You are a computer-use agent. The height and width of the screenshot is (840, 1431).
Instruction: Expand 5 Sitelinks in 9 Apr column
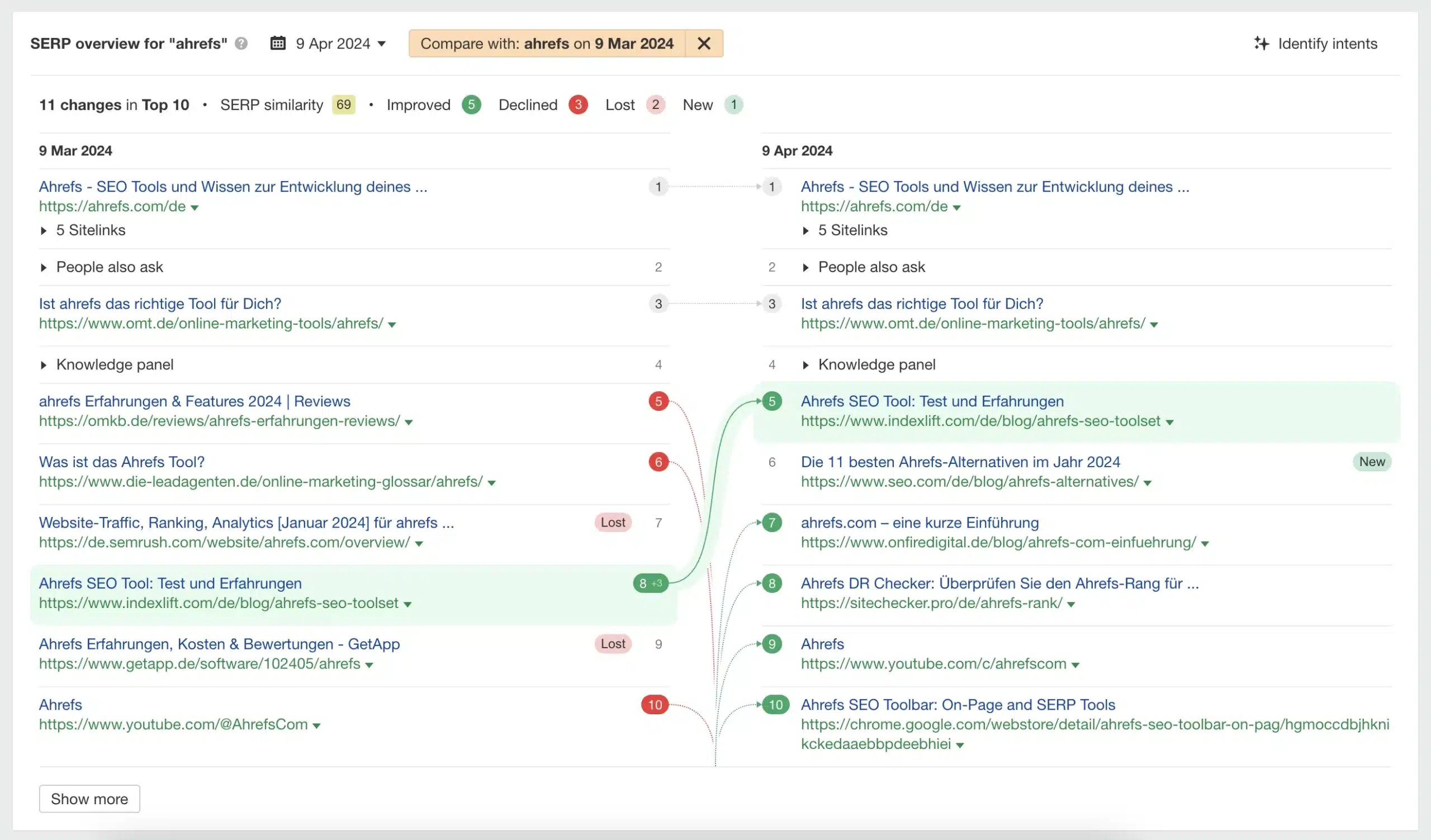click(845, 230)
